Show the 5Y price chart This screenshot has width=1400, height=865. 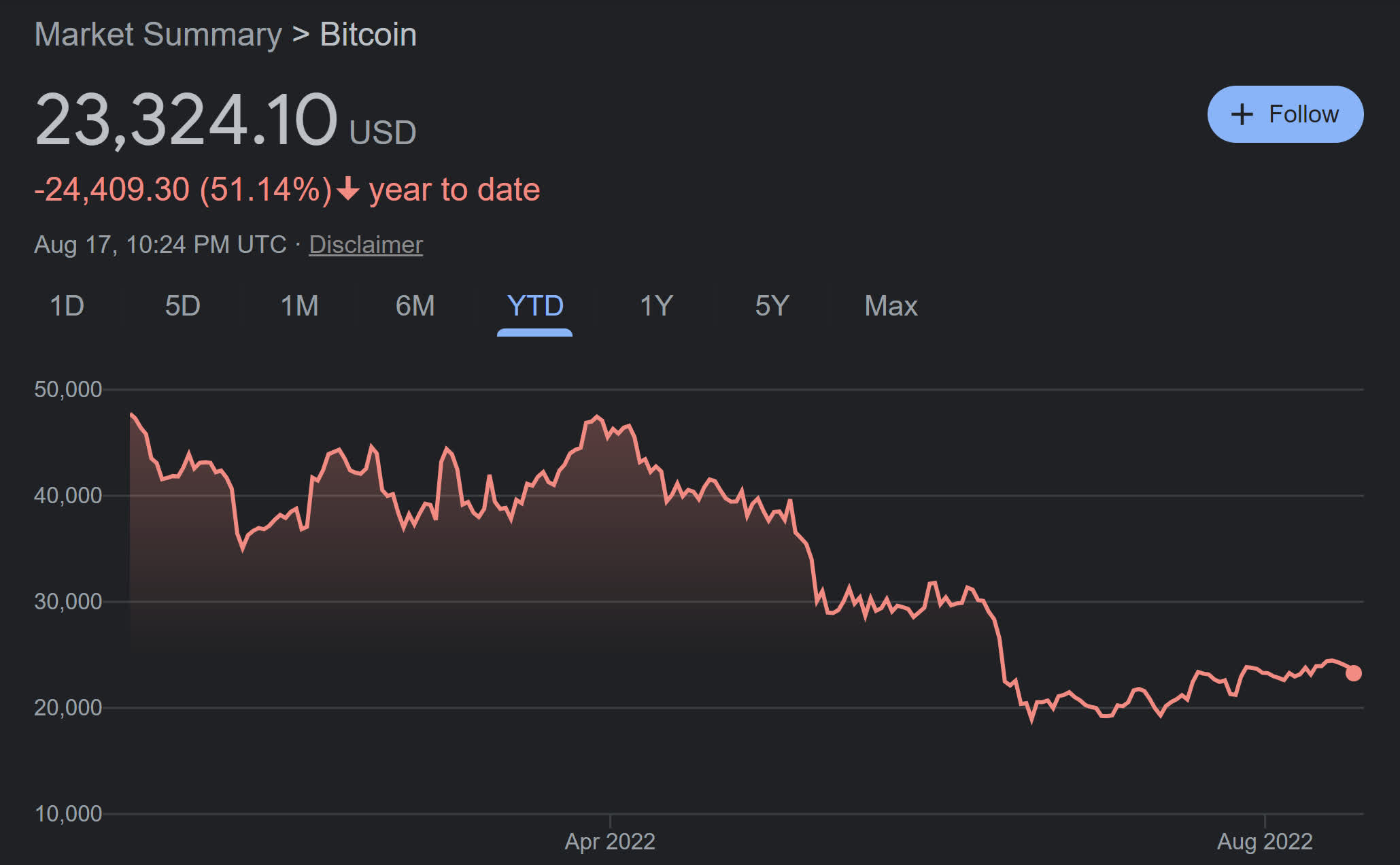pos(772,306)
